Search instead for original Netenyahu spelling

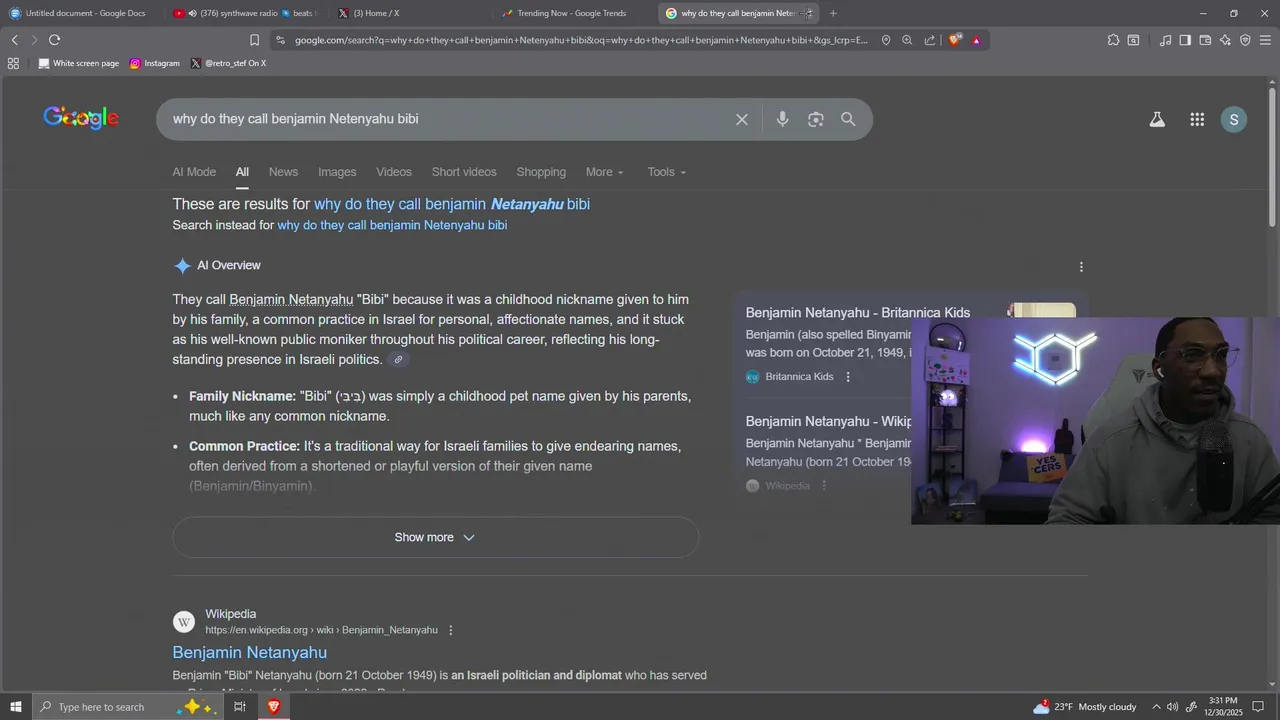click(392, 225)
